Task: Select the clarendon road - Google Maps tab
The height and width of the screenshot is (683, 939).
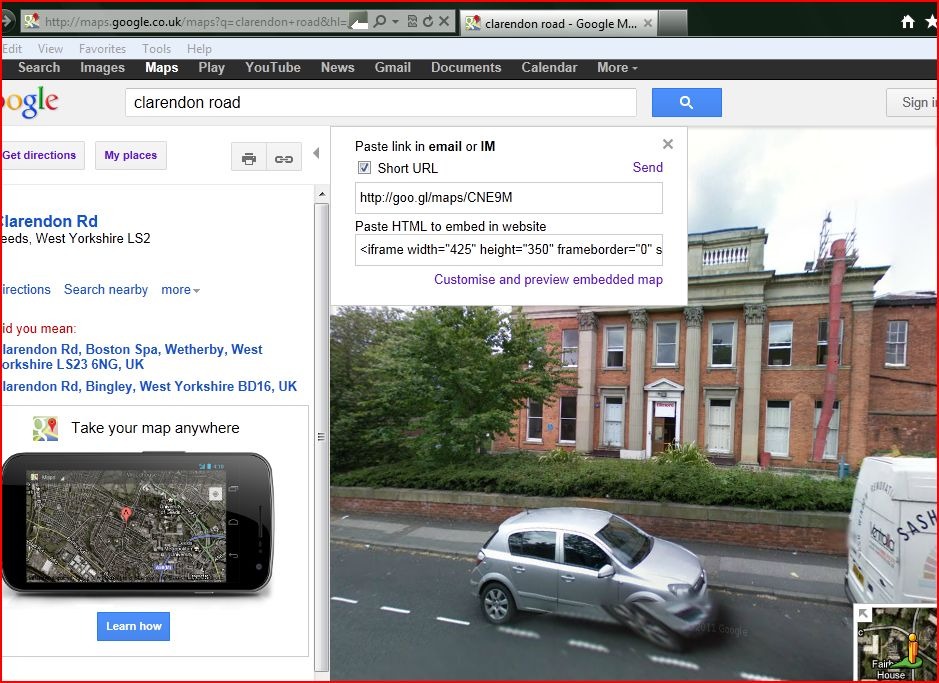Action: click(559, 23)
